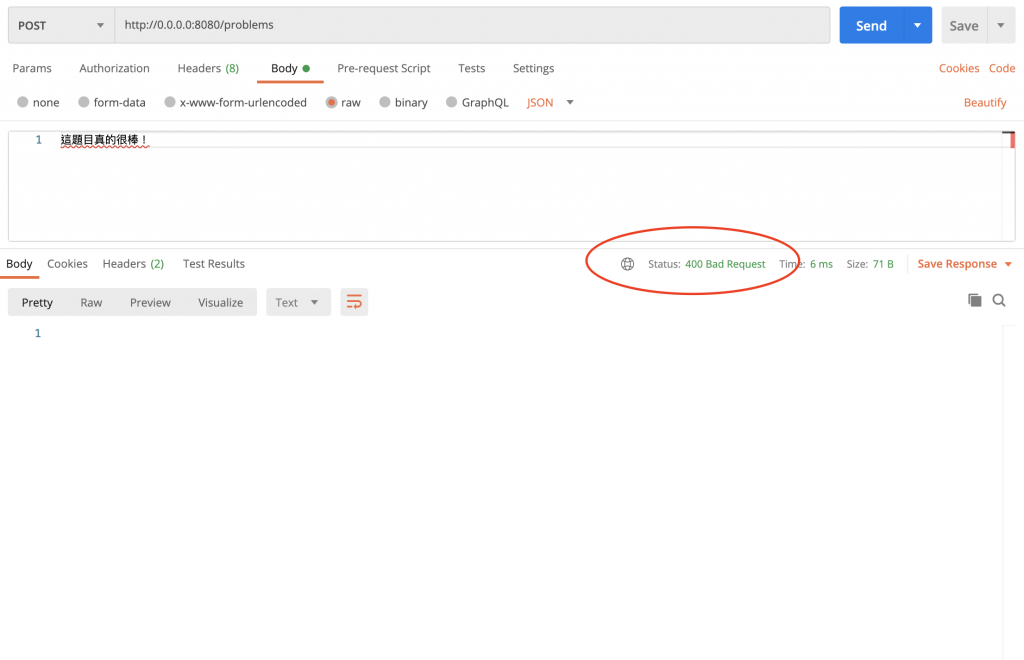This screenshot has height=660, width=1024.
Task: Click the request URL input field
Action: (472, 25)
